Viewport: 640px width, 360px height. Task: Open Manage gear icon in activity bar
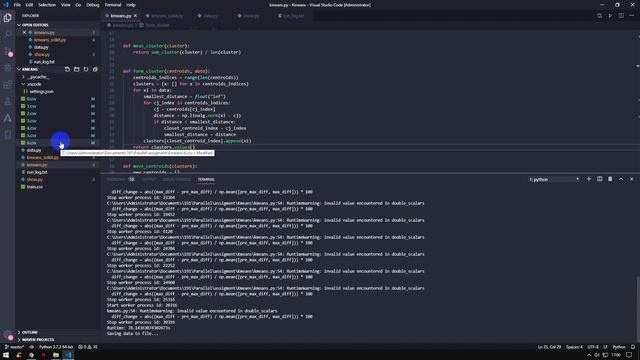[x=7, y=335]
